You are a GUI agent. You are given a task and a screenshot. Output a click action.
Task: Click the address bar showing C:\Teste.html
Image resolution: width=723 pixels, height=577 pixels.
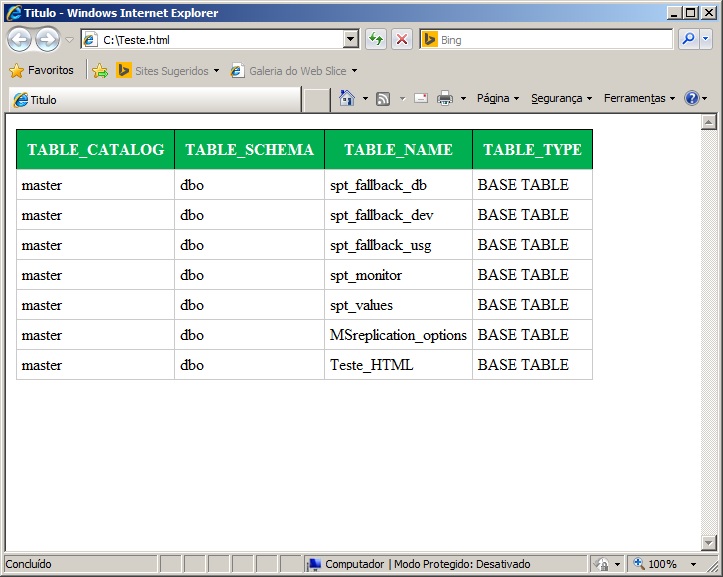tap(212, 40)
